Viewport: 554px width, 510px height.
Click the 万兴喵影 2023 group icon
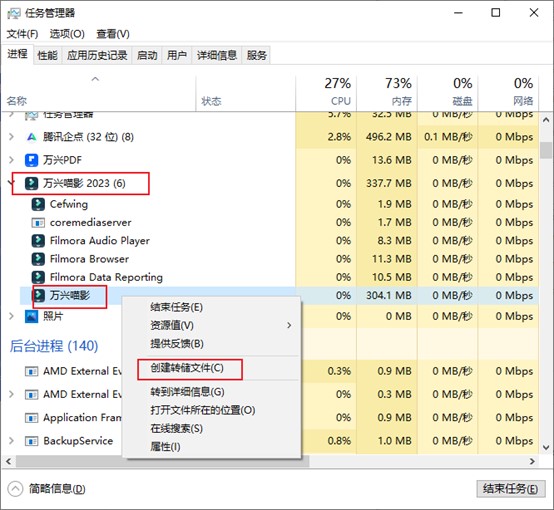[x=31, y=183]
